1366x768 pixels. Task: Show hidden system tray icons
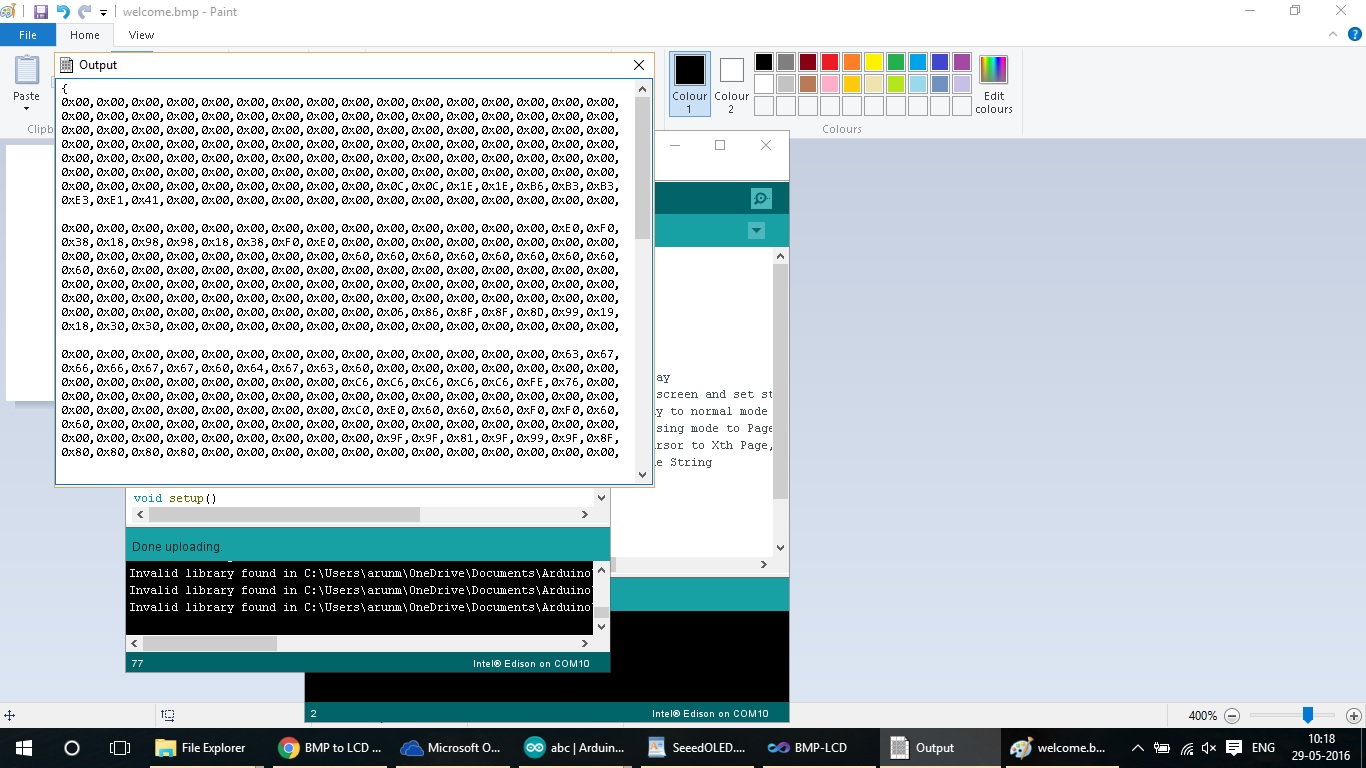[1138, 748]
